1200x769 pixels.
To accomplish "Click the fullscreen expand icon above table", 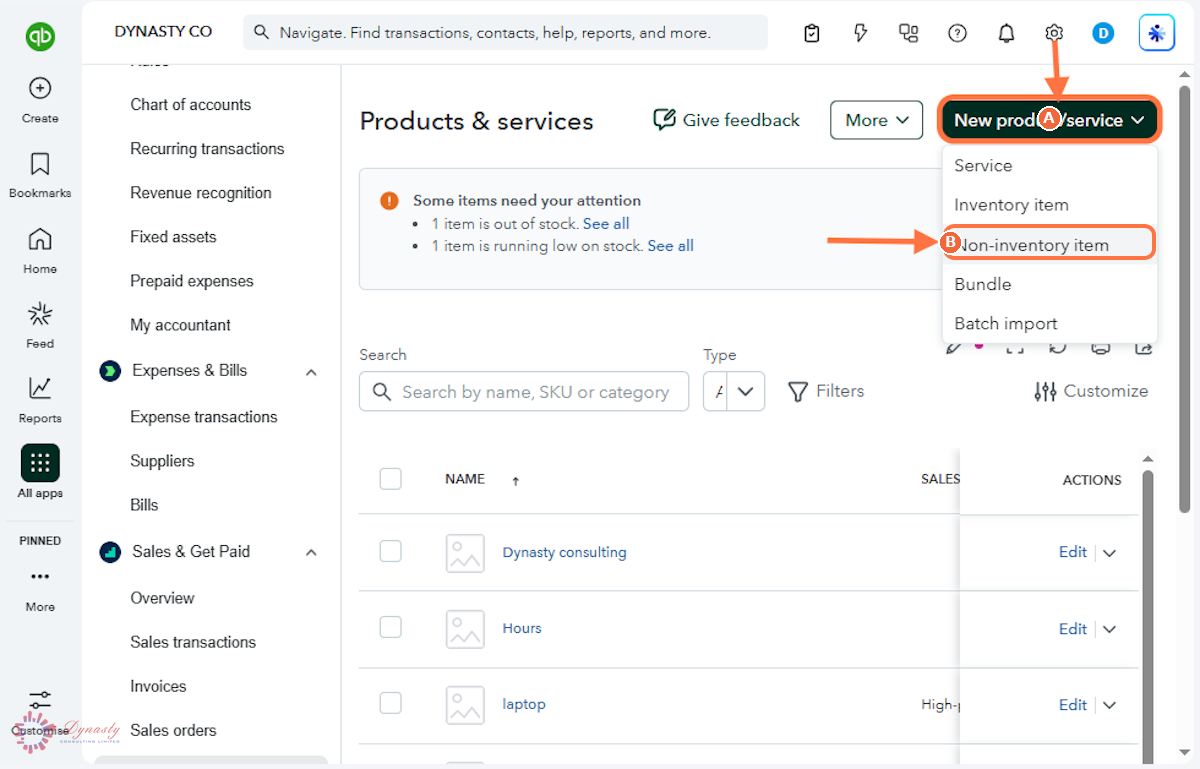I will (x=1015, y=348).
